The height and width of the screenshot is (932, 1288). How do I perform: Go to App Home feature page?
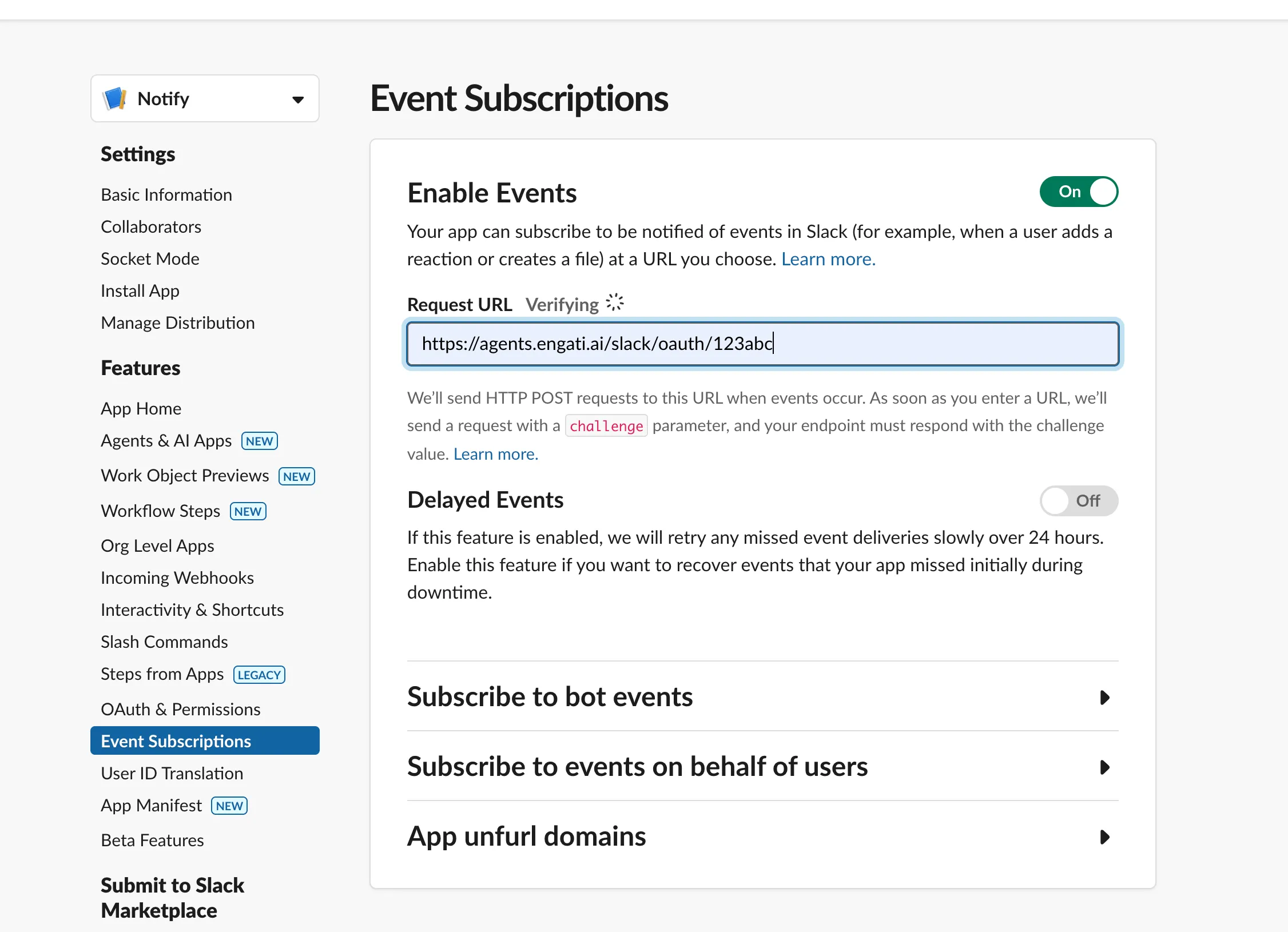pyautogui.click(x=141, y=409)
